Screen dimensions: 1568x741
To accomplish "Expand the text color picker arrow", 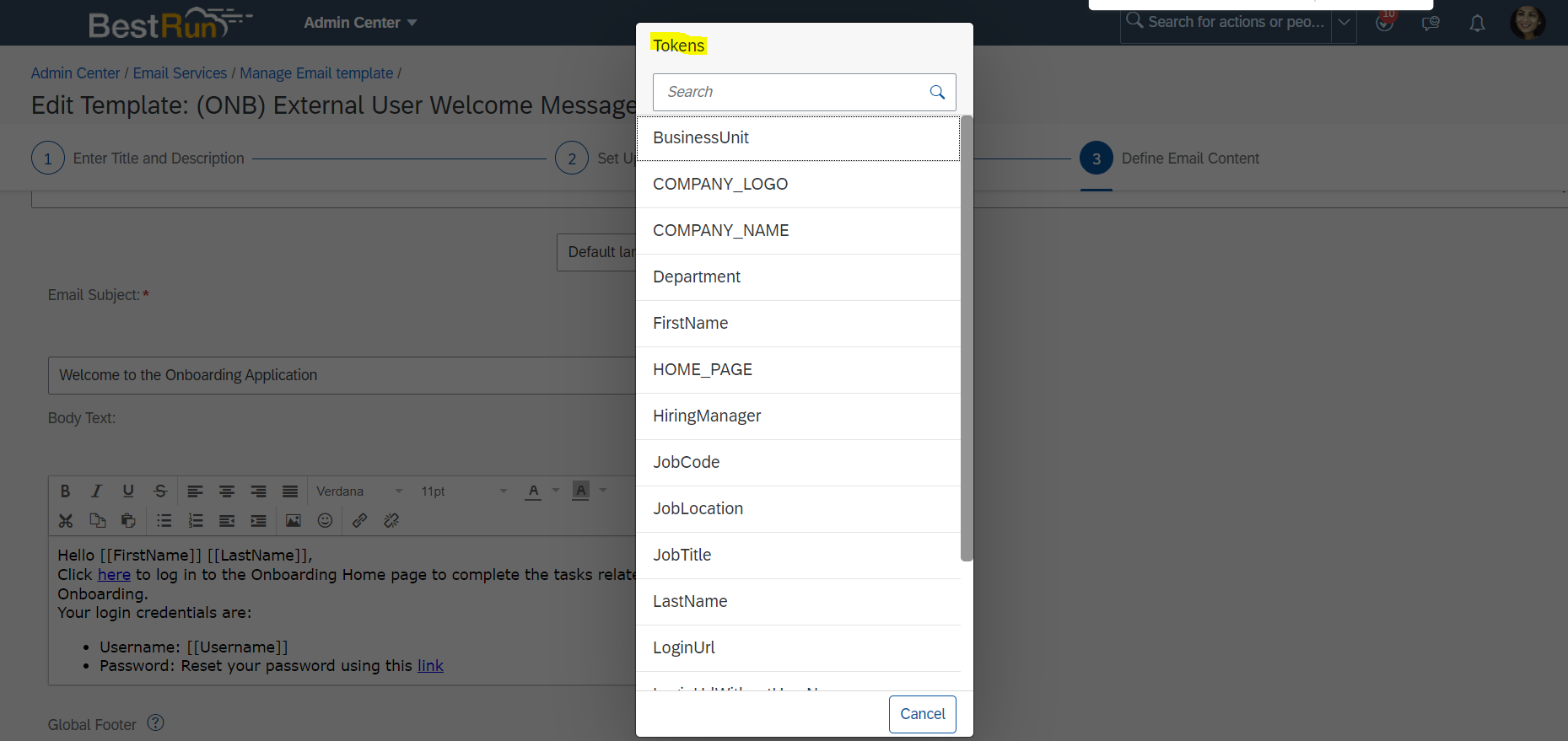I will (x=556, y=491).
